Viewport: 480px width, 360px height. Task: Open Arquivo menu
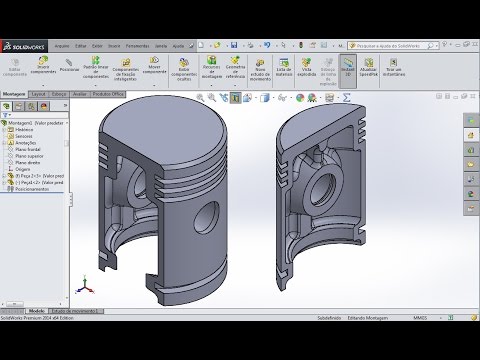pos(62,46)
